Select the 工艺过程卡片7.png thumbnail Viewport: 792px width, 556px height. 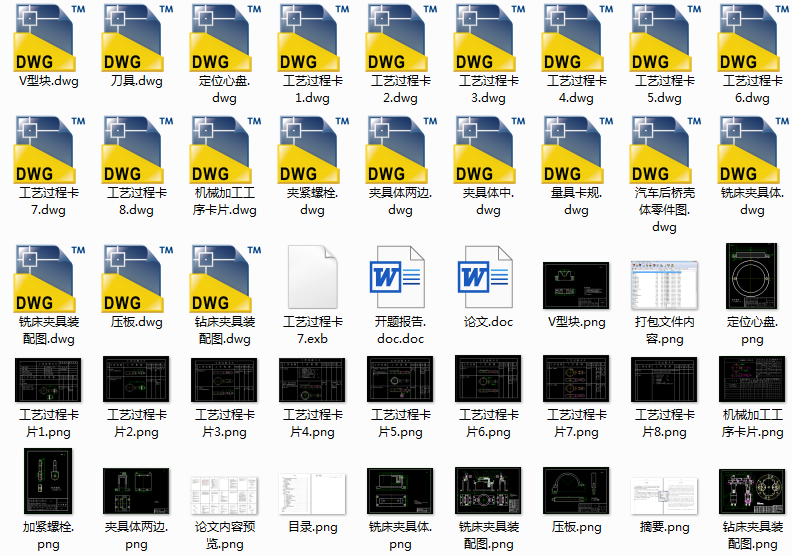click(576, 379)
